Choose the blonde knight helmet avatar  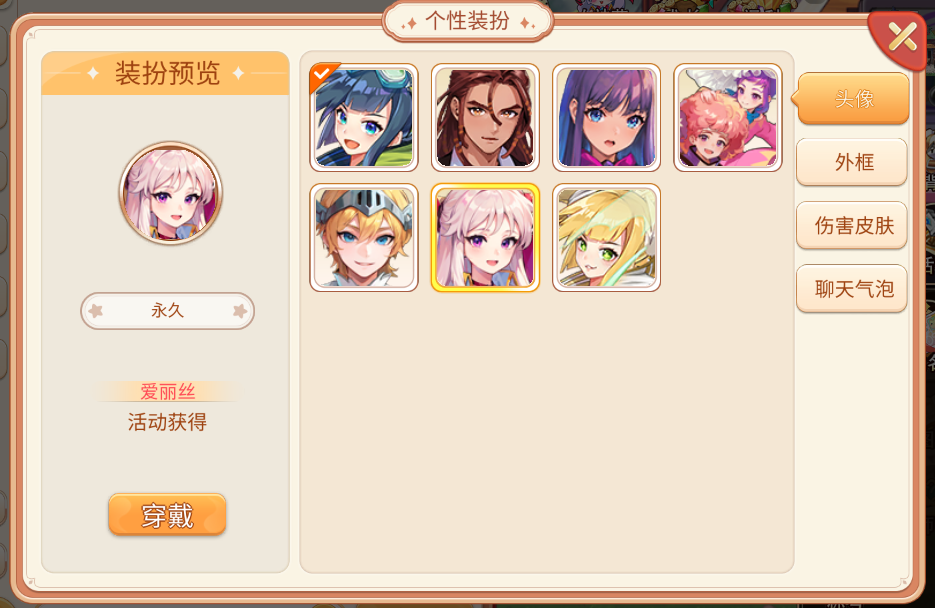point(364,238)
